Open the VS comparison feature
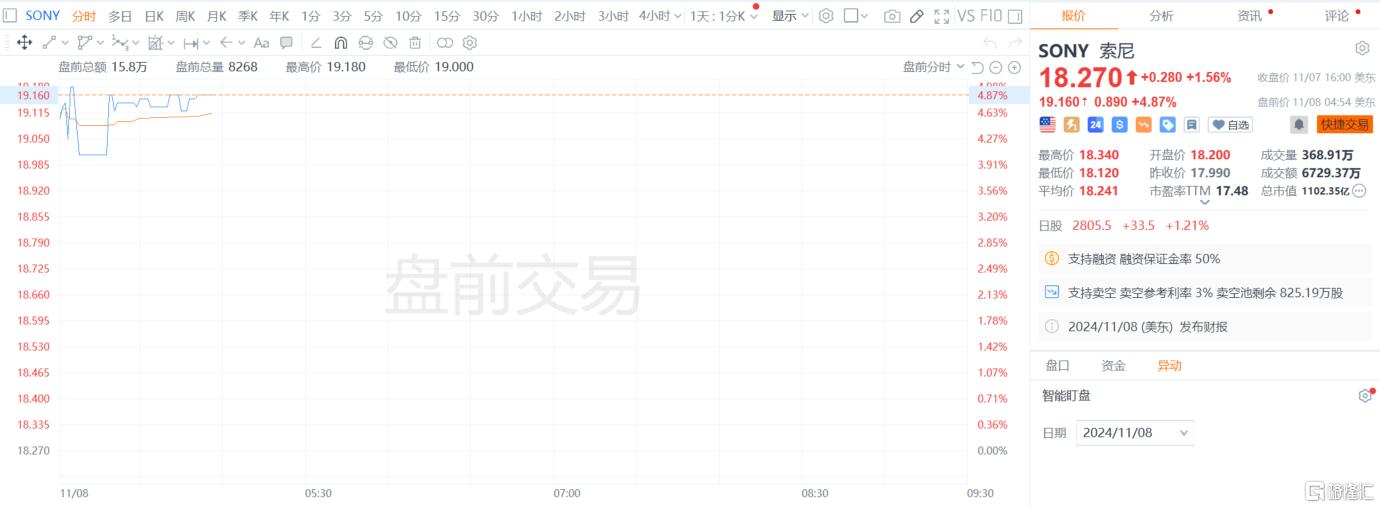The width and height of the screenshot is (1380, 508). pos(966,16)
